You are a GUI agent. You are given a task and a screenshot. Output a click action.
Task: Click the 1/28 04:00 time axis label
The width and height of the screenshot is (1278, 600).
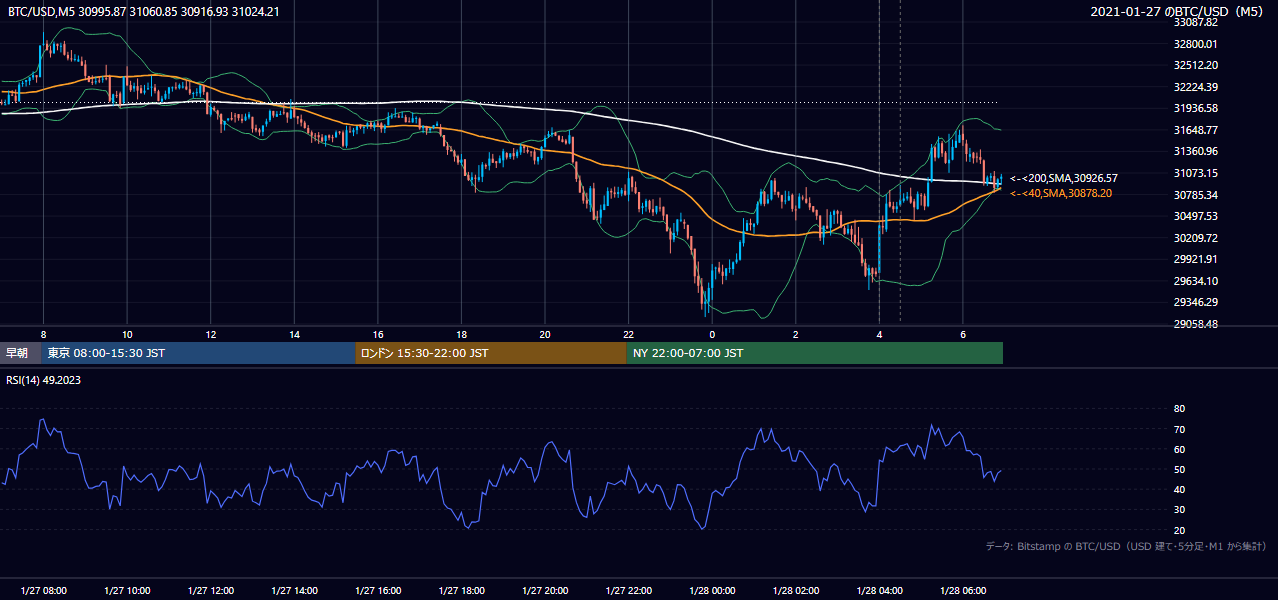point(879,591)
